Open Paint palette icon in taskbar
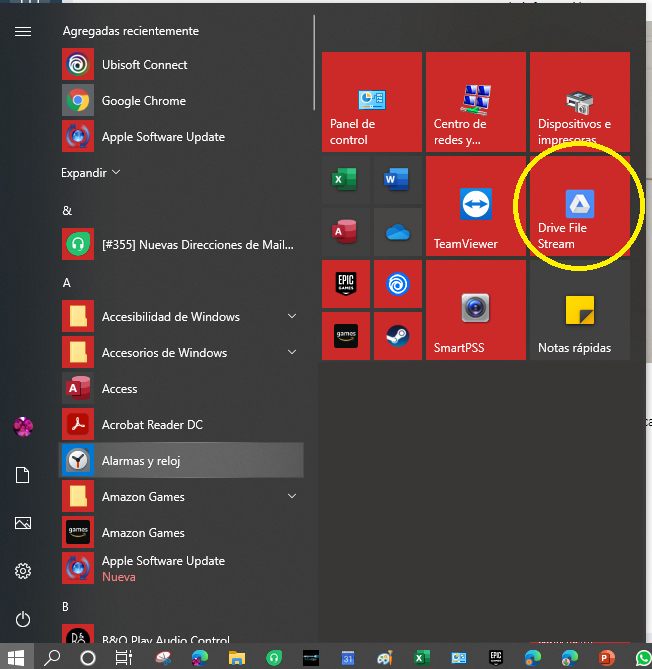Viewport: 652px width, 669px height. coord(385,657)
